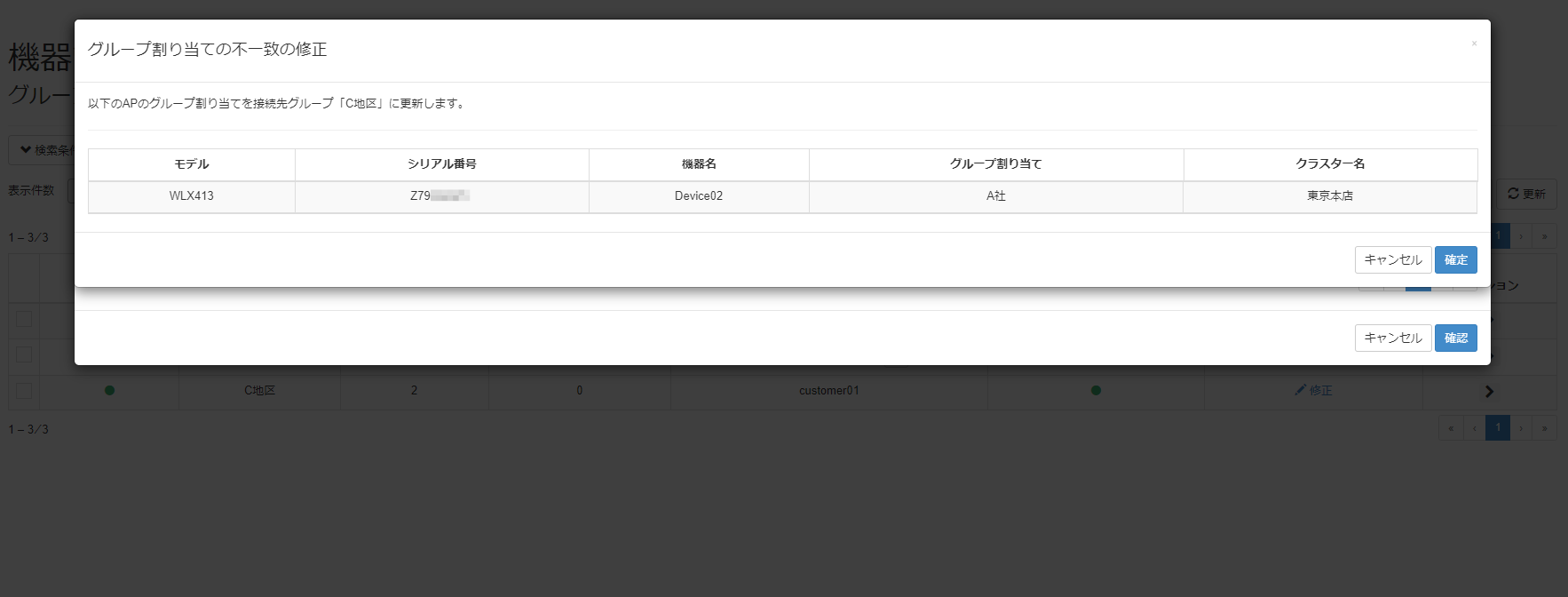This screenshot has width=1568, height=597.
Task: Tick the checkbox in the C地区 row
Action: [x=24, y=390]
